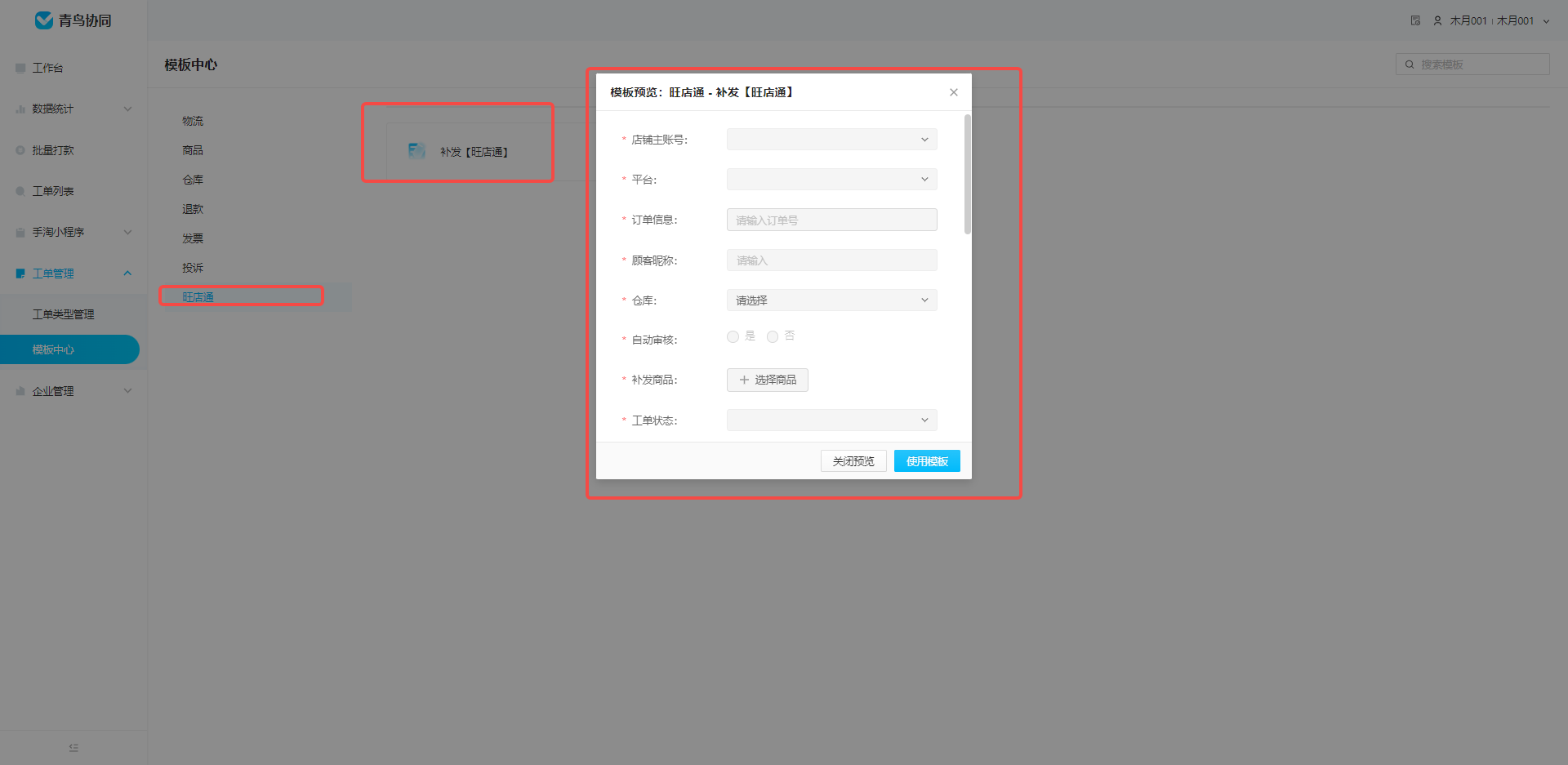The image size is (1568, 765).
Task: Click 选择商品 button
Action: point(768,380)
